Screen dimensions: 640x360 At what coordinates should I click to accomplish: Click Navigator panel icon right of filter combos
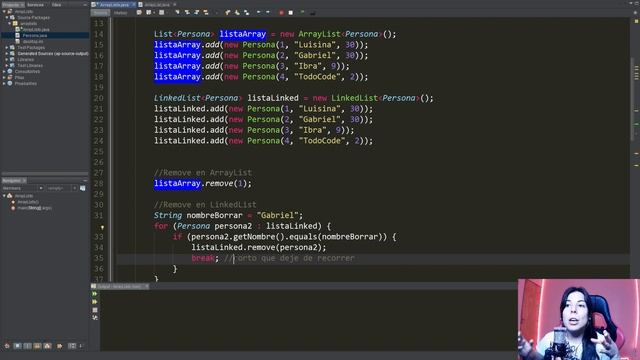pos(82,188)
